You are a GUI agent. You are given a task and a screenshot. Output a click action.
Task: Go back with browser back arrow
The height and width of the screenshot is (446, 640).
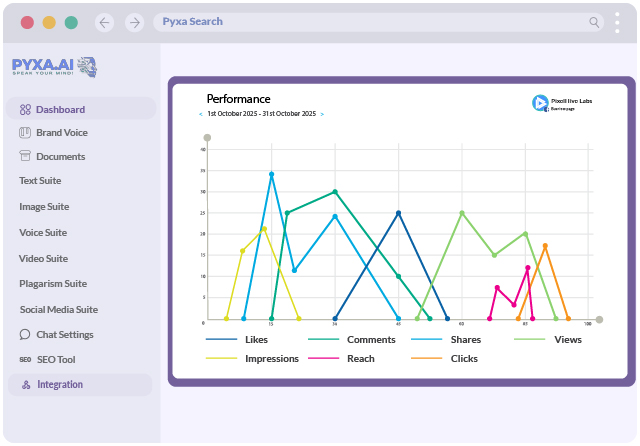coord(104,22)
